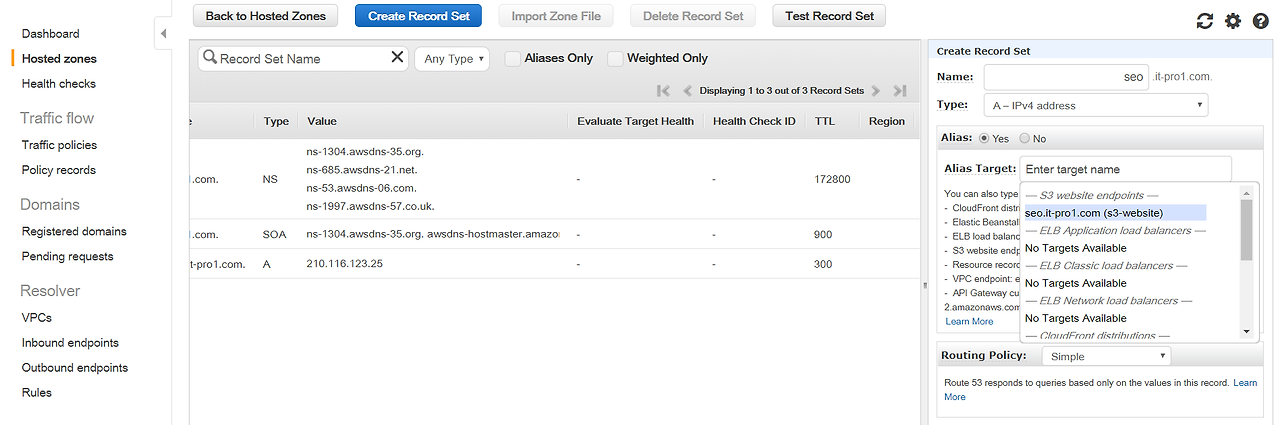Open the Any Type filter dropdown

[x=452, y=59]
